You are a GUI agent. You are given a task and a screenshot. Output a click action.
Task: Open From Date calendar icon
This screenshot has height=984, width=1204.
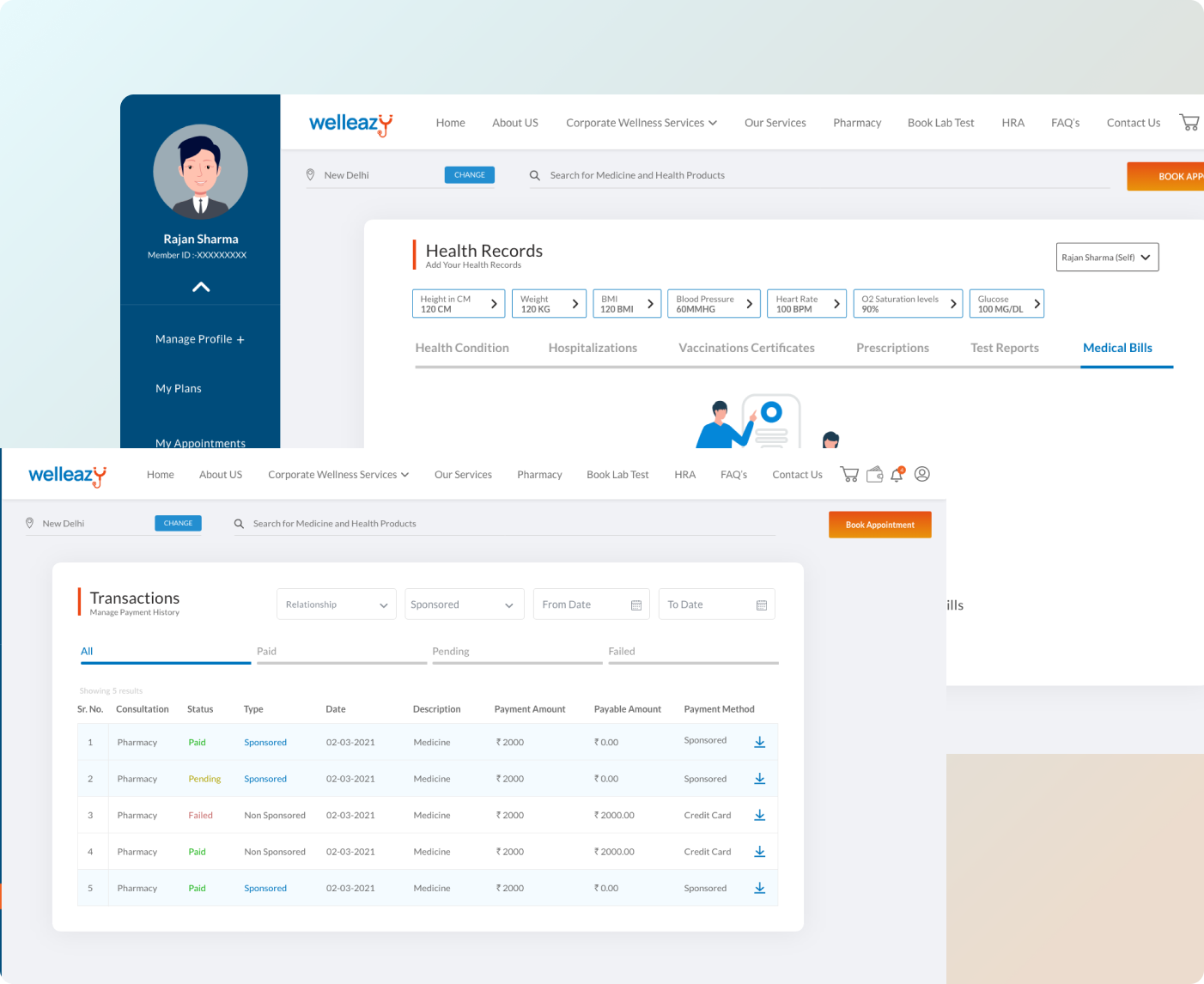pyautogui.click(x=636, y=605)
